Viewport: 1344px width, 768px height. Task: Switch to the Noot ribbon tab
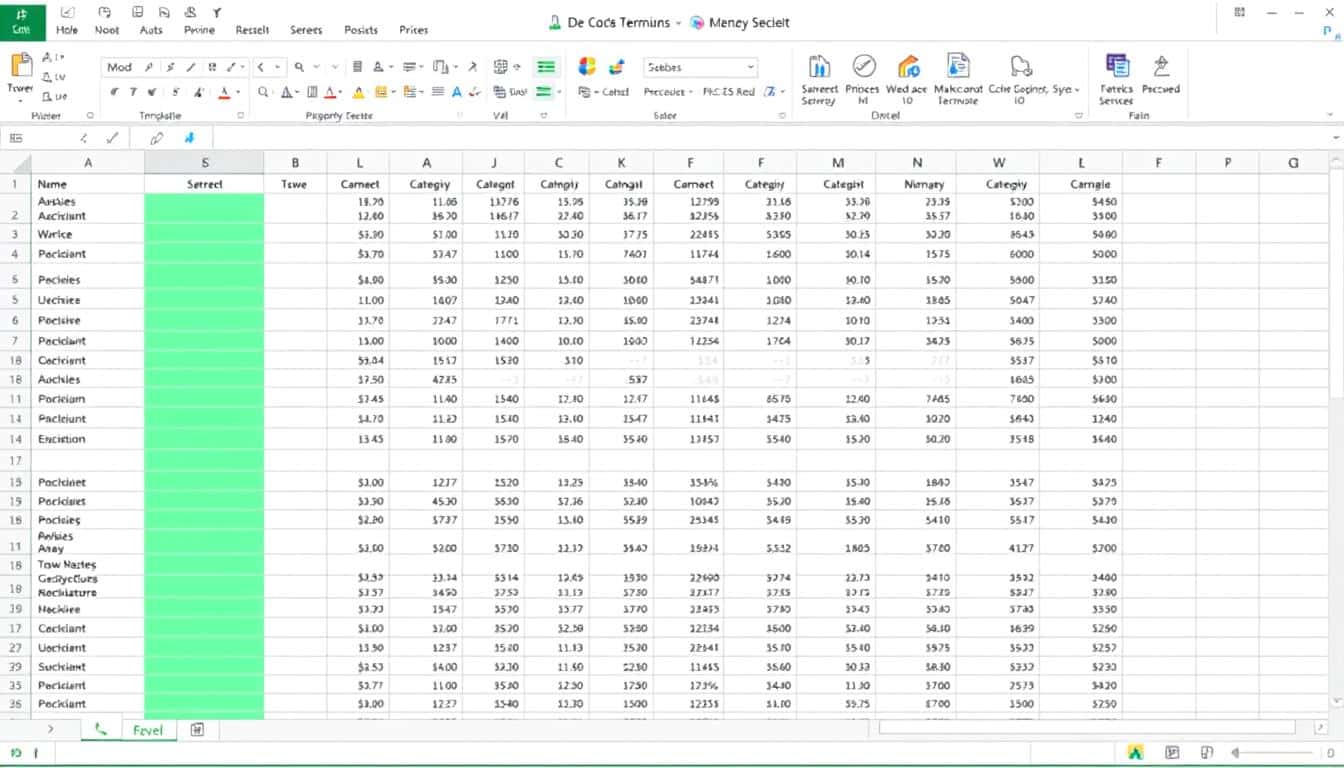point(107,30)
